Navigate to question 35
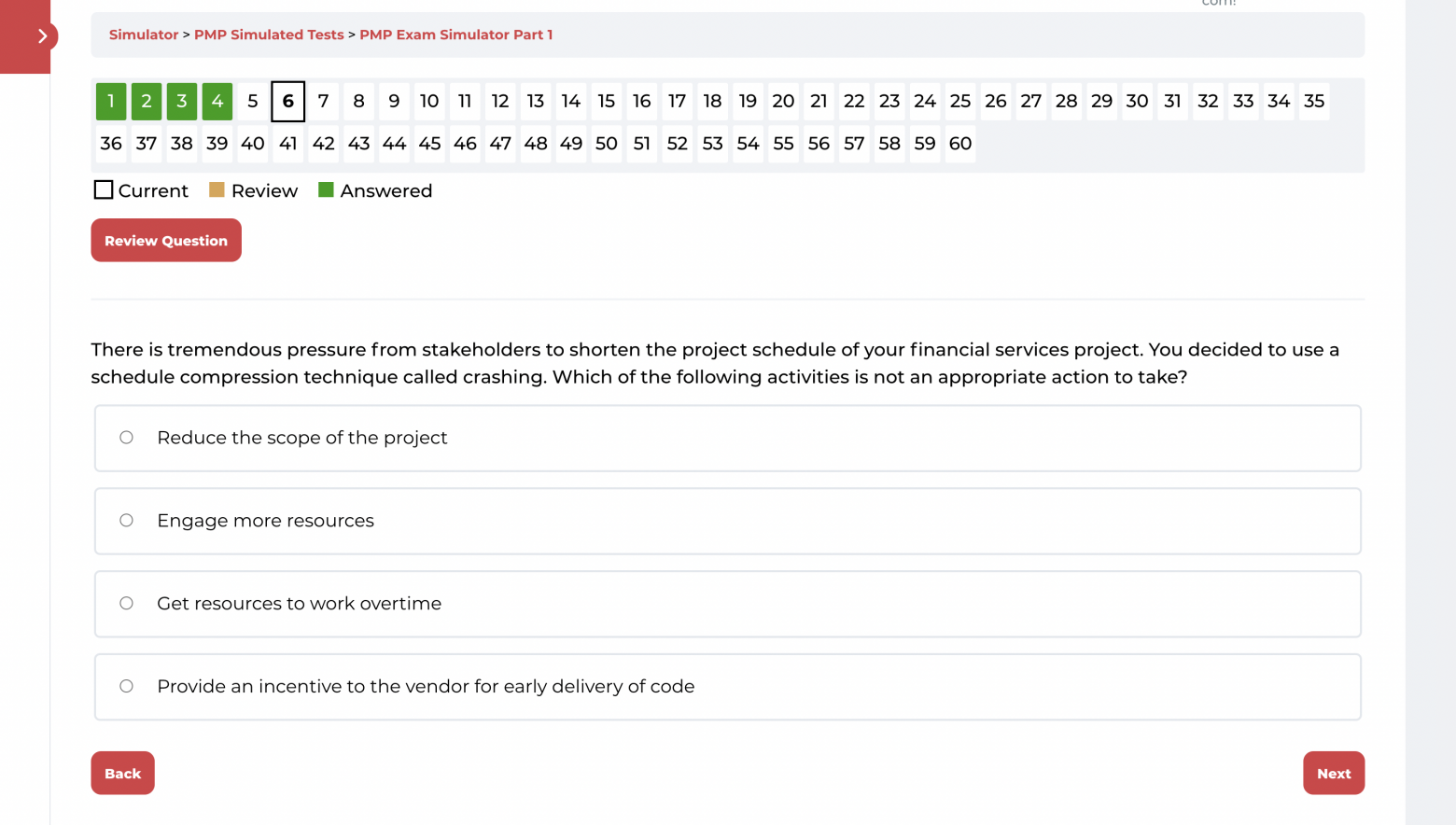The image size is (1456, 825). coord(1314,102)
